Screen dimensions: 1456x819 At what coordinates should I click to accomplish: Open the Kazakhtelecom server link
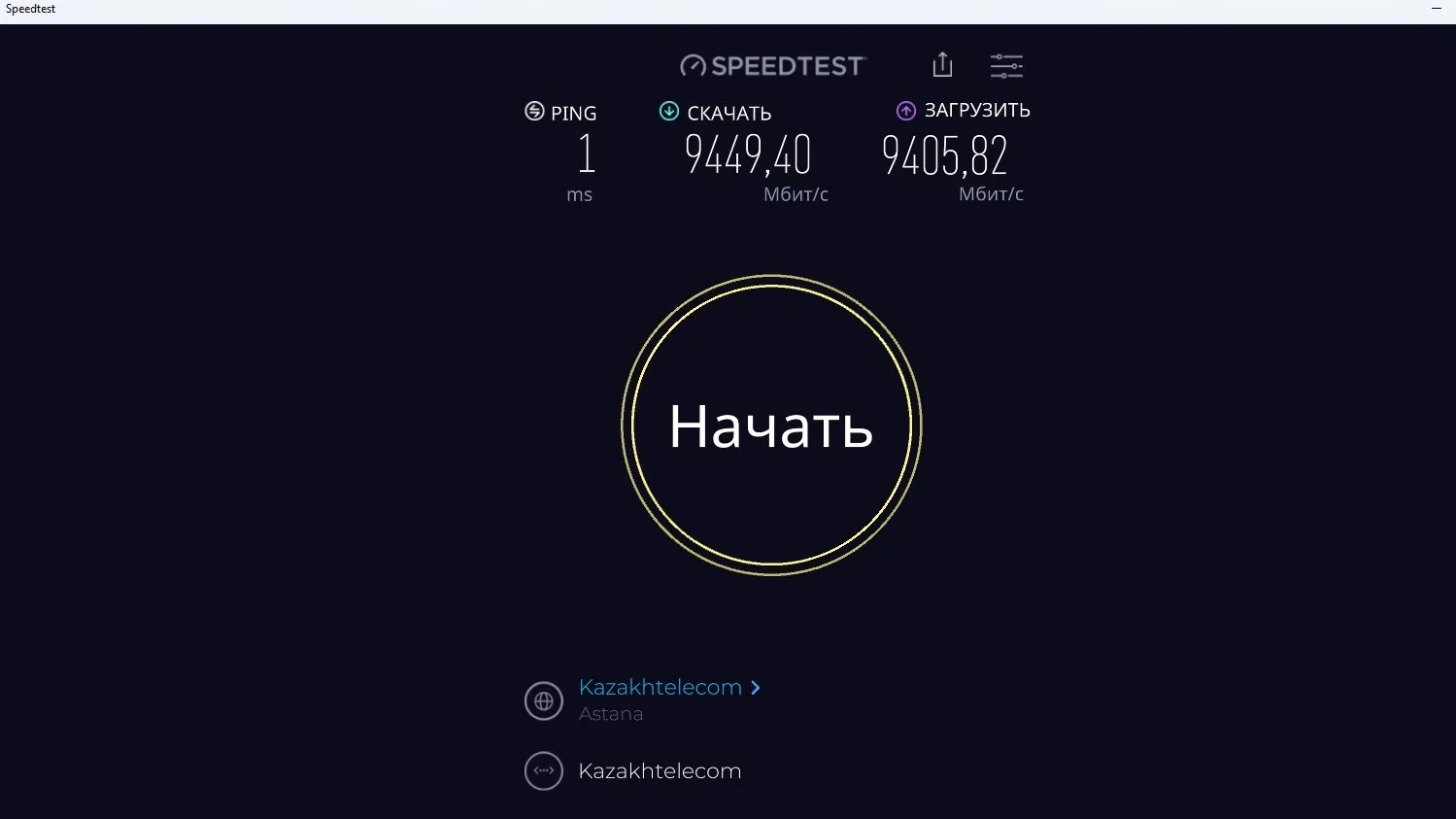pyautogui.click(x=660, y=687)
